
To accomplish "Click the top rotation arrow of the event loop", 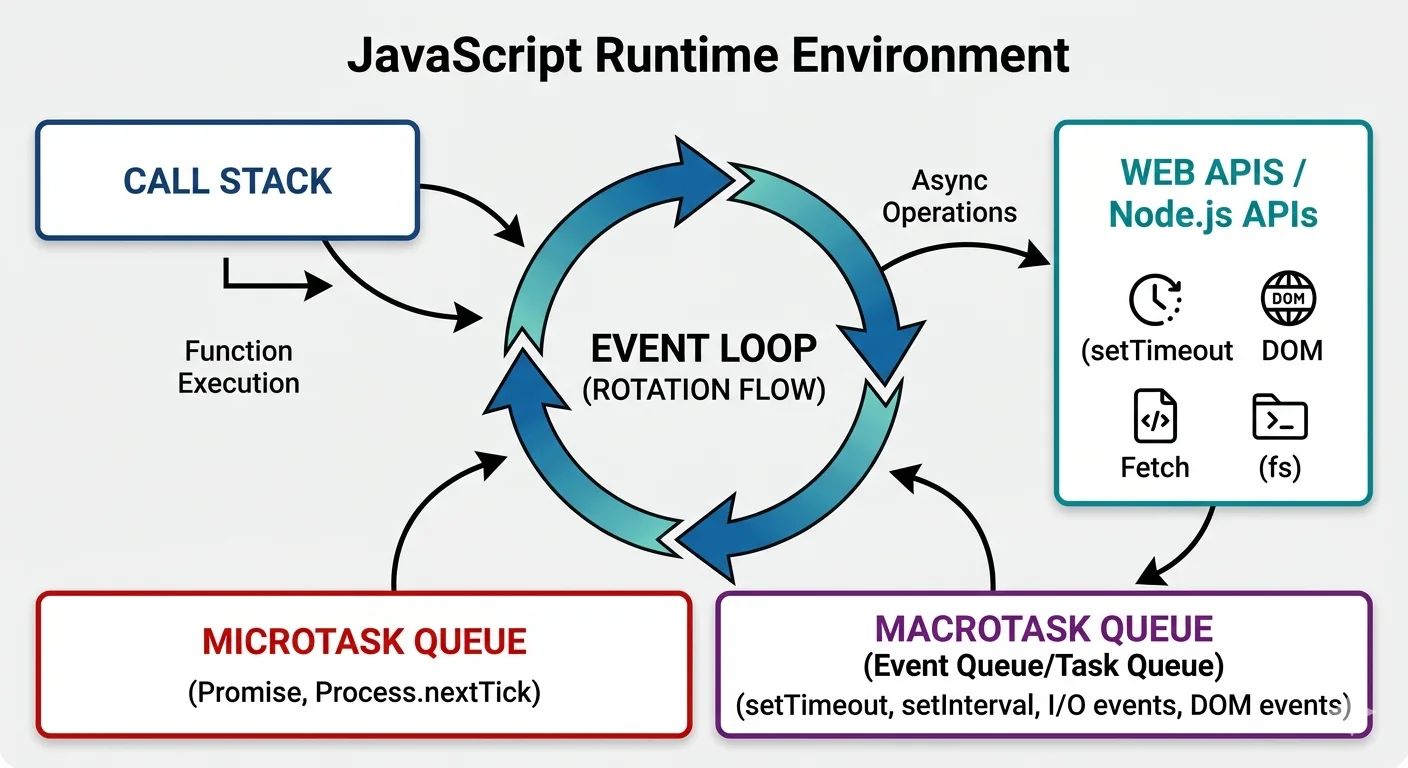I will 690,180.
